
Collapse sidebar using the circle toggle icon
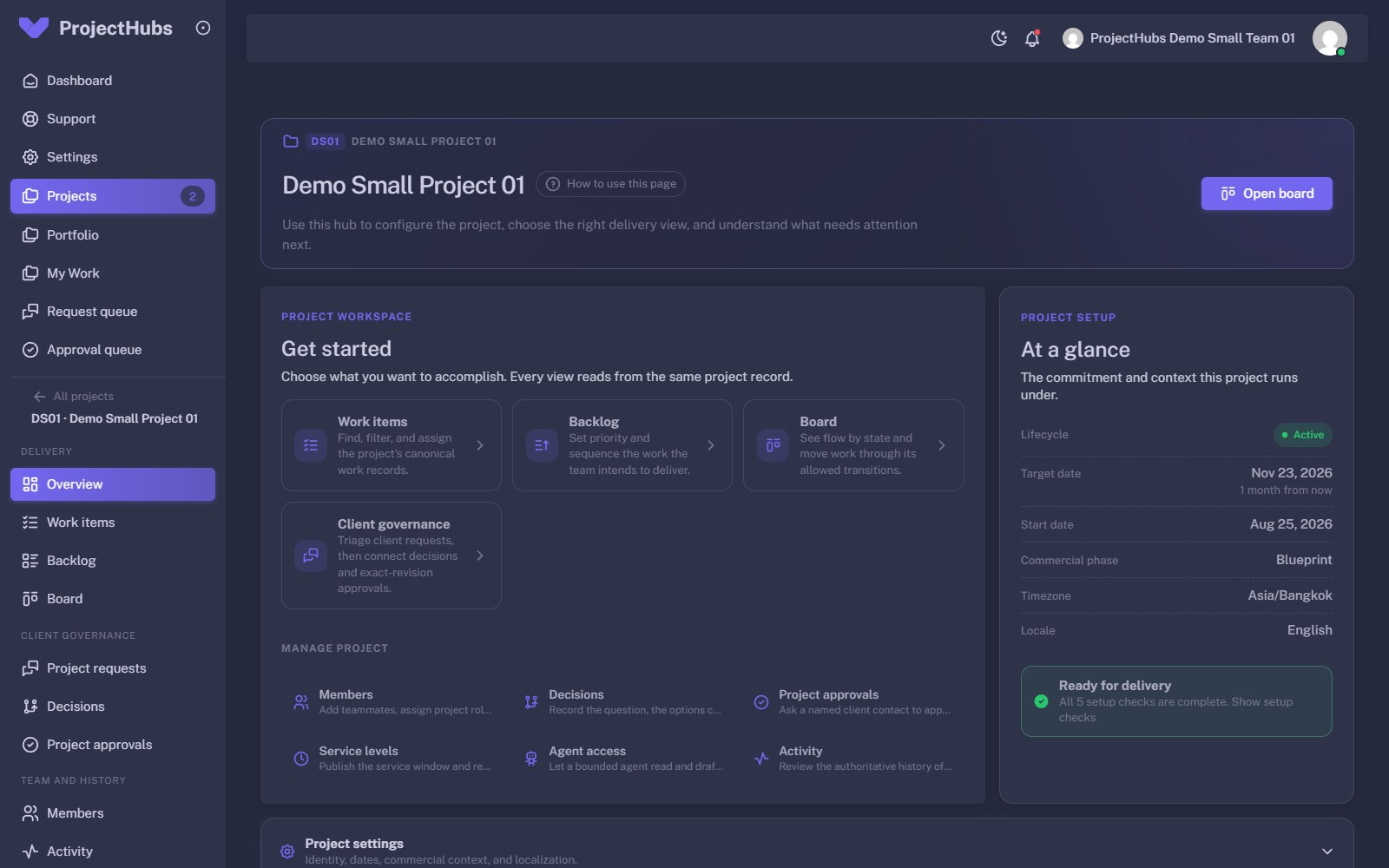[x=203, y=28]
